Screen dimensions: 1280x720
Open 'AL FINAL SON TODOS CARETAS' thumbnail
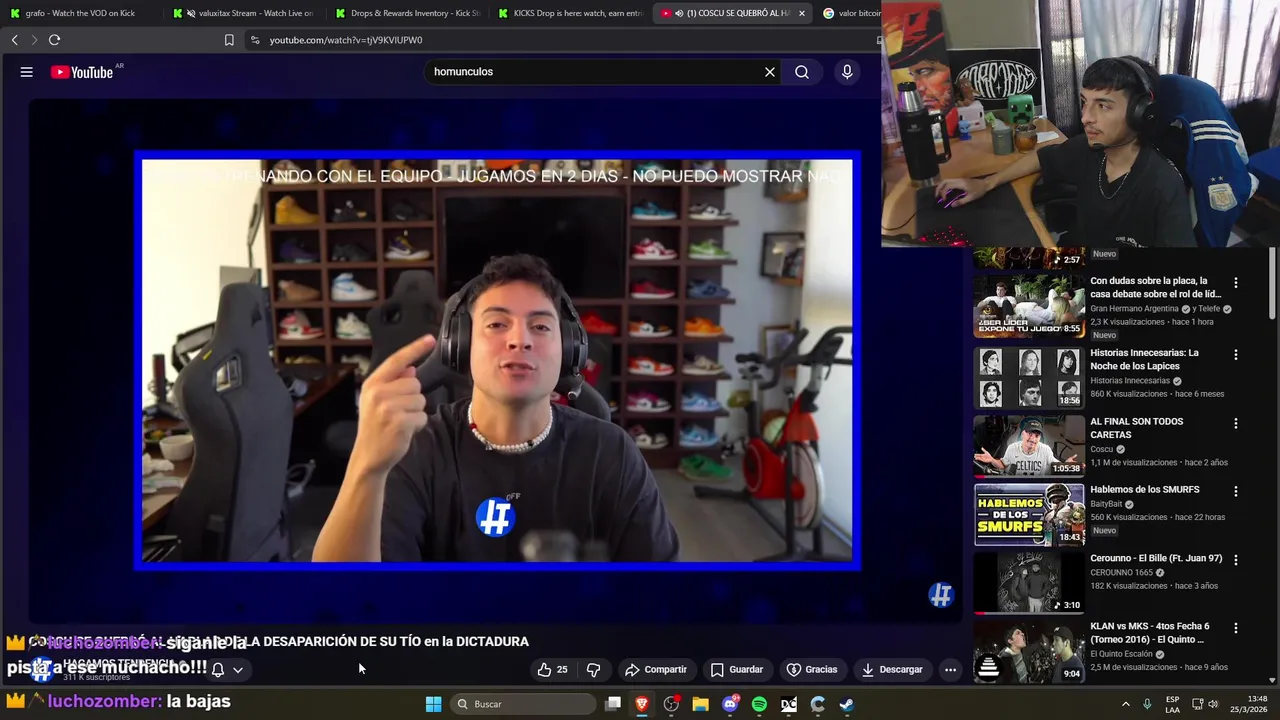1029,445
